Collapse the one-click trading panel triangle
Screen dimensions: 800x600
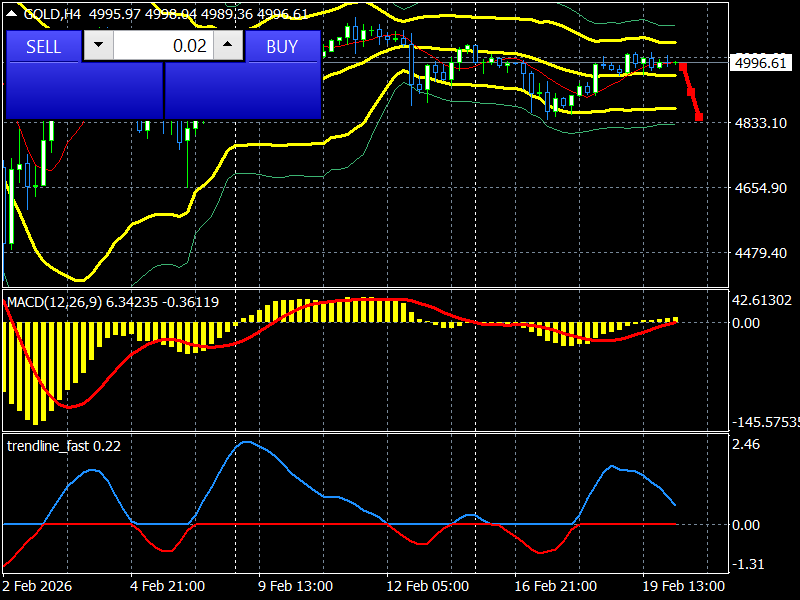pyautogui.click(x=11, y=13)
